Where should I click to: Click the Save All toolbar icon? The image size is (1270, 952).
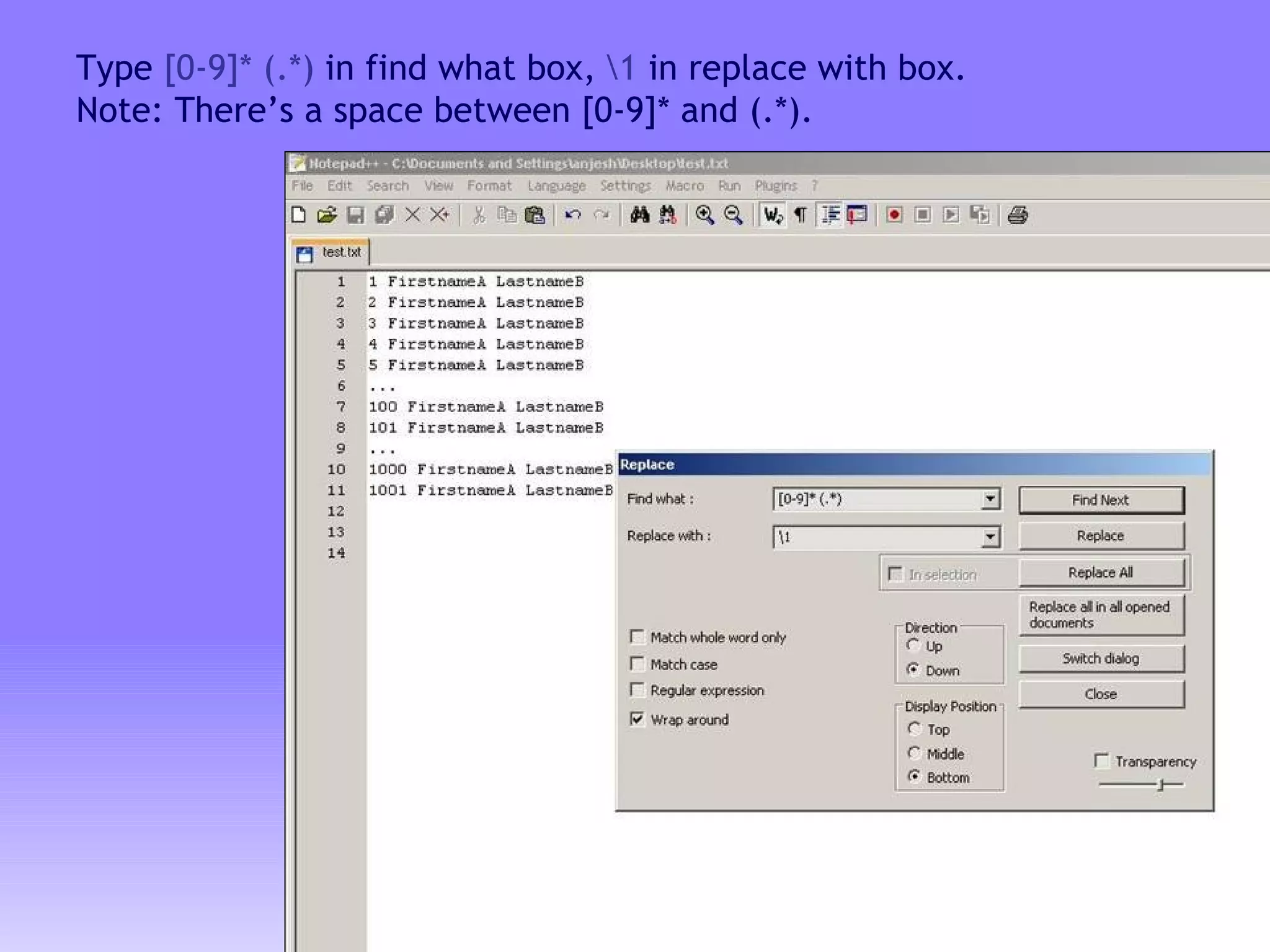pos(384,215)
